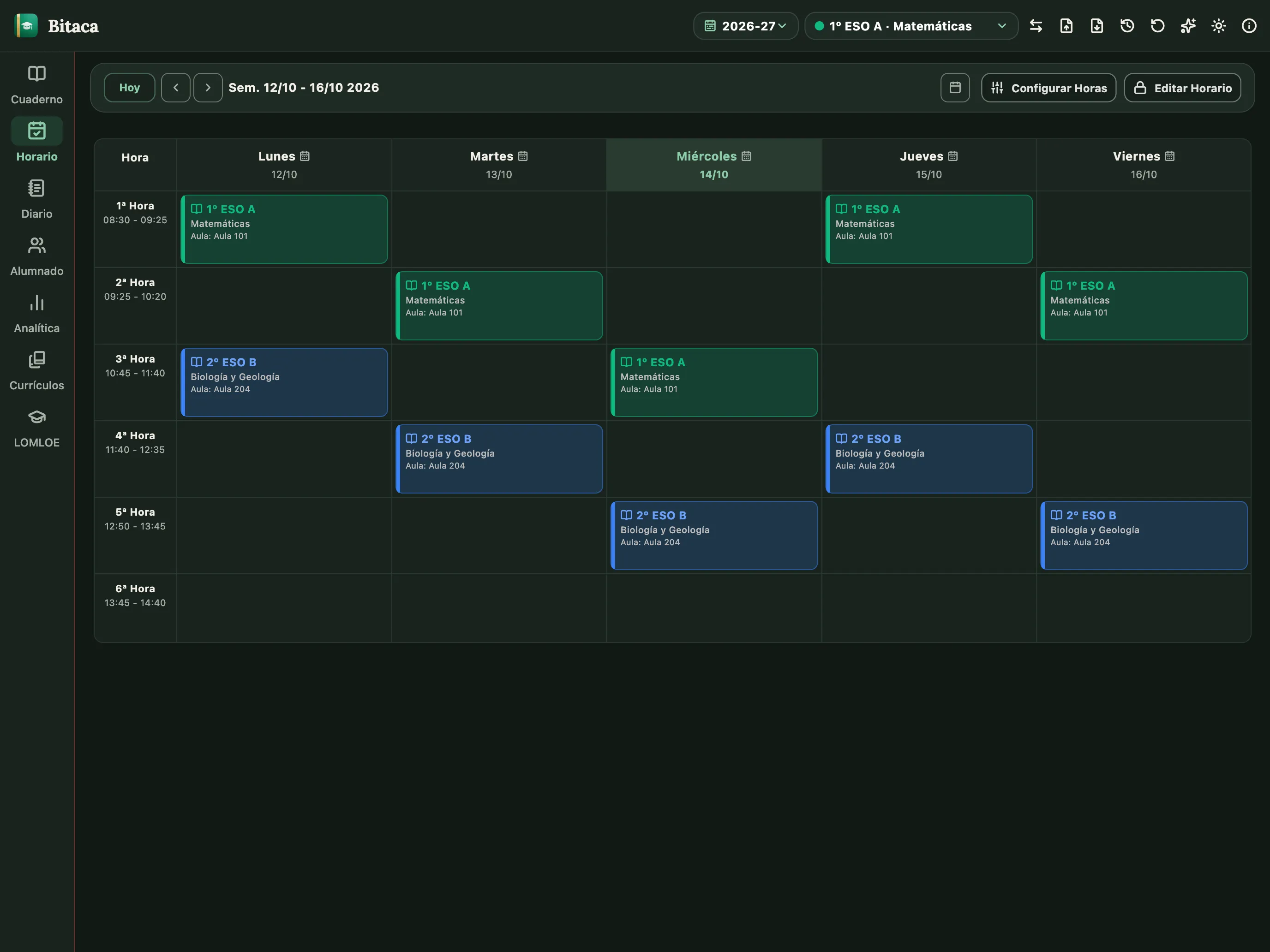Image resolution: width=1270 pixels, height=952 pixels.
Task: Open Miércoles 5ª Hora 2º ESO B class
Action: click(713, 535)
